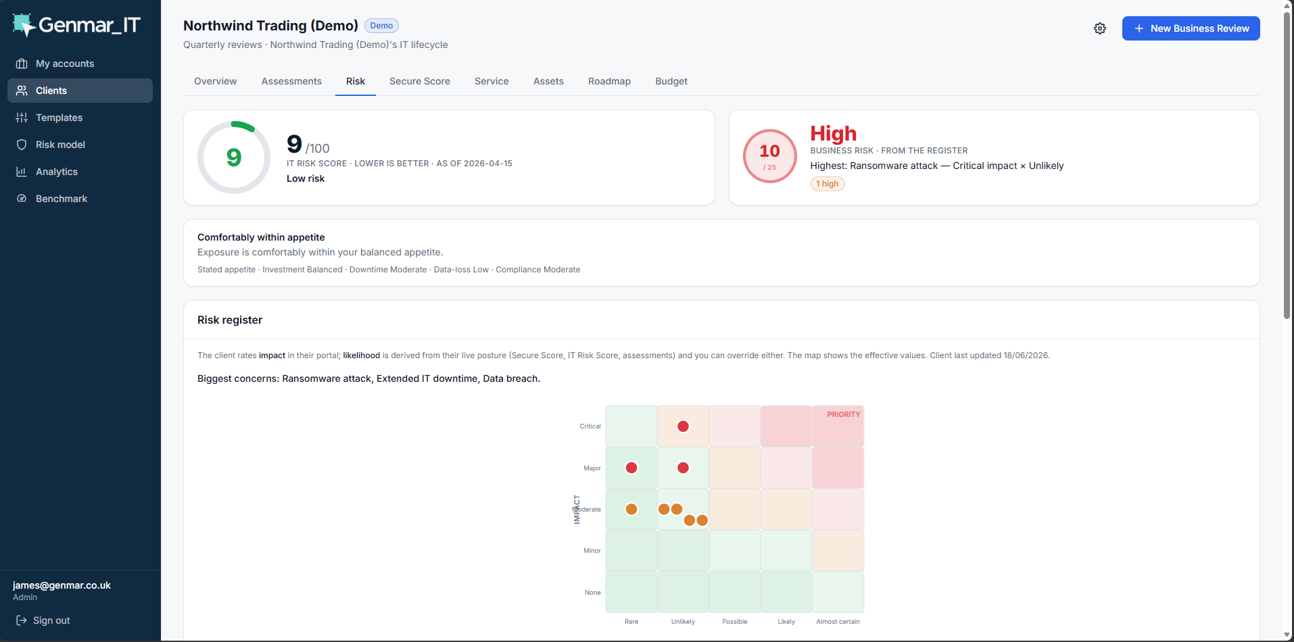Click the 'Biggest concerns' summary line
The width and height of the screenshot is (1294, 642).
tap(369, 379)
